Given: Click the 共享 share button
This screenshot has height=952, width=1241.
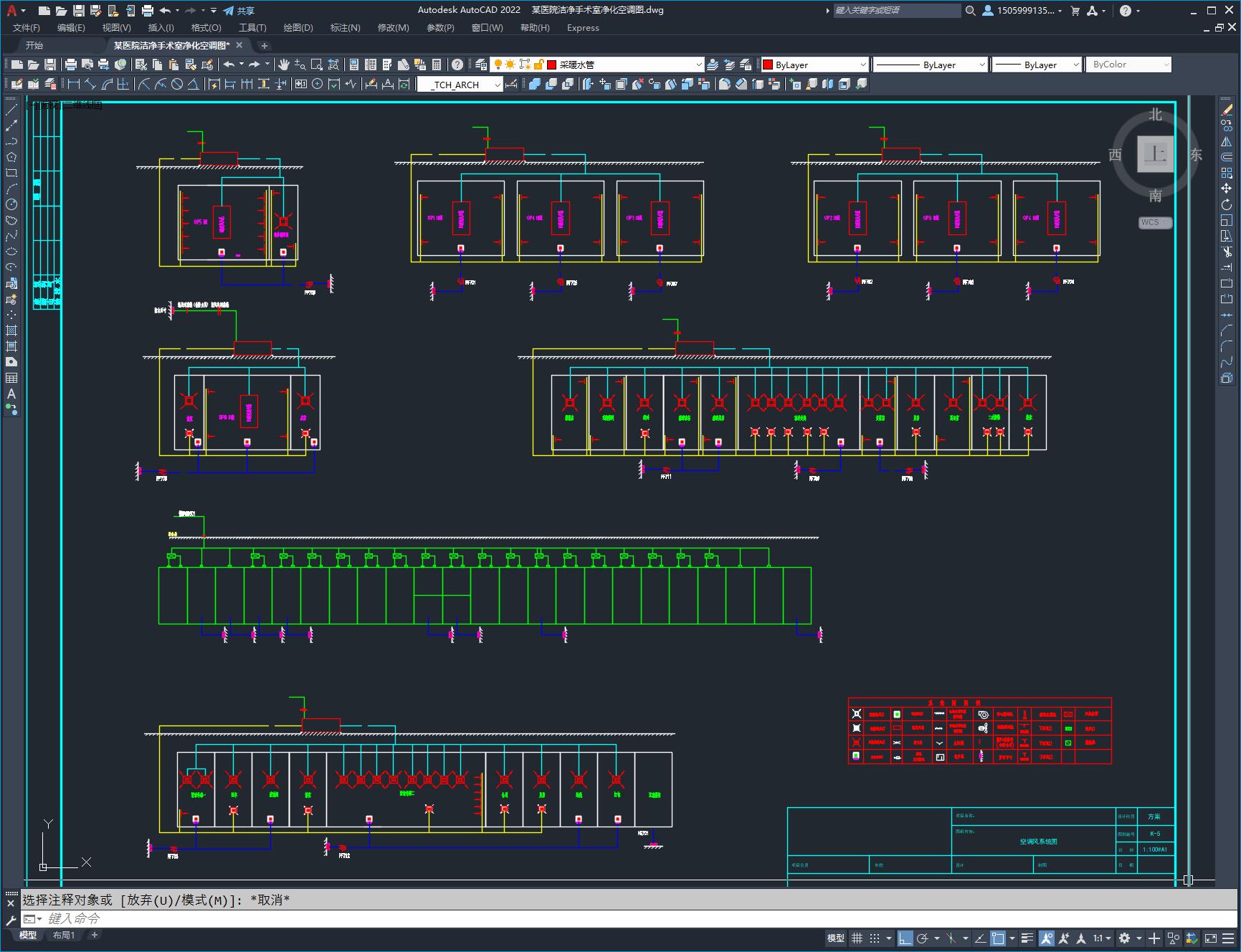Looking at the screenshot, I should click(x=239, y=11).
